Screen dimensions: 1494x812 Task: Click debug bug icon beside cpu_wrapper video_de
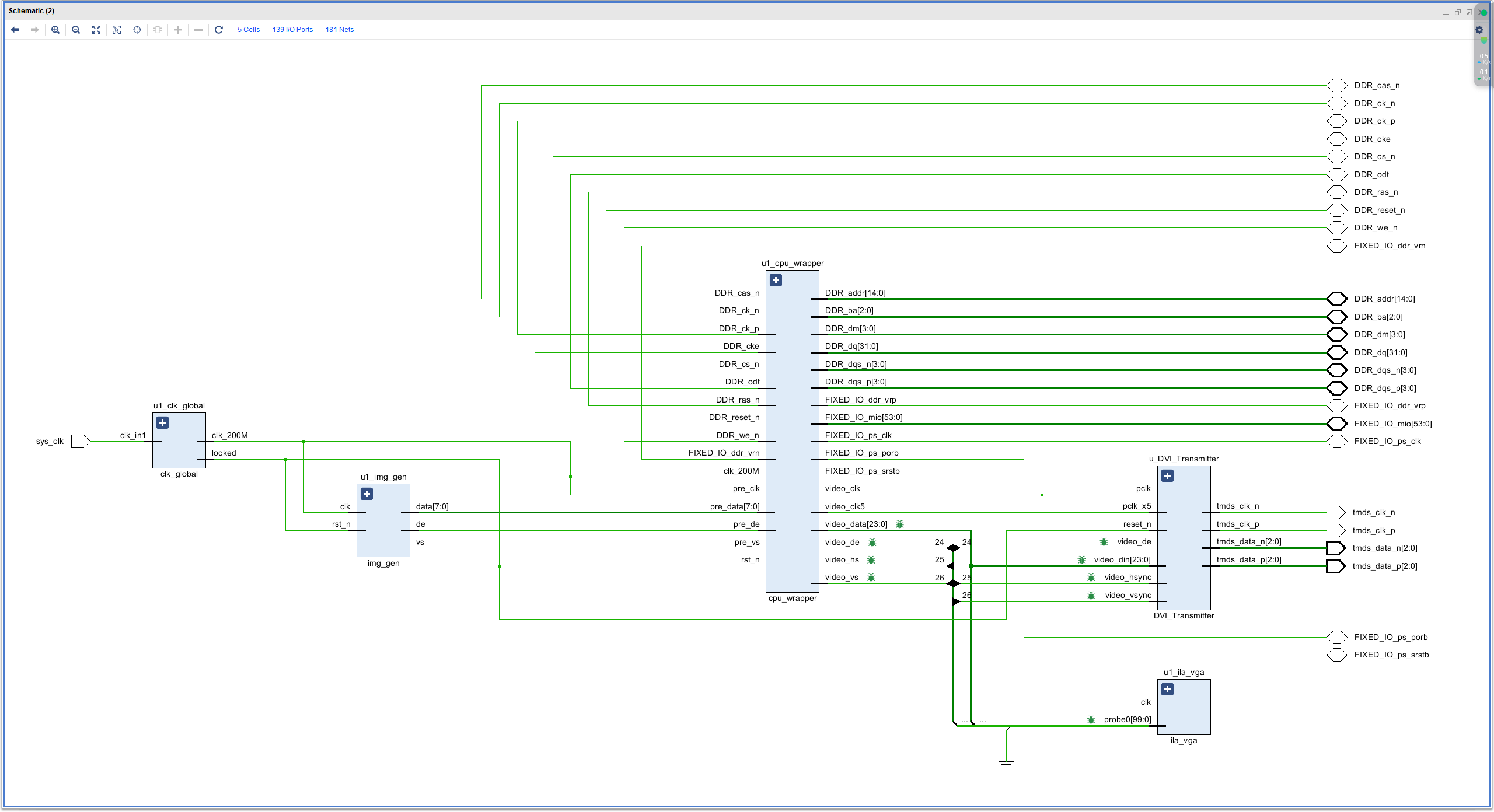(872, 542)
